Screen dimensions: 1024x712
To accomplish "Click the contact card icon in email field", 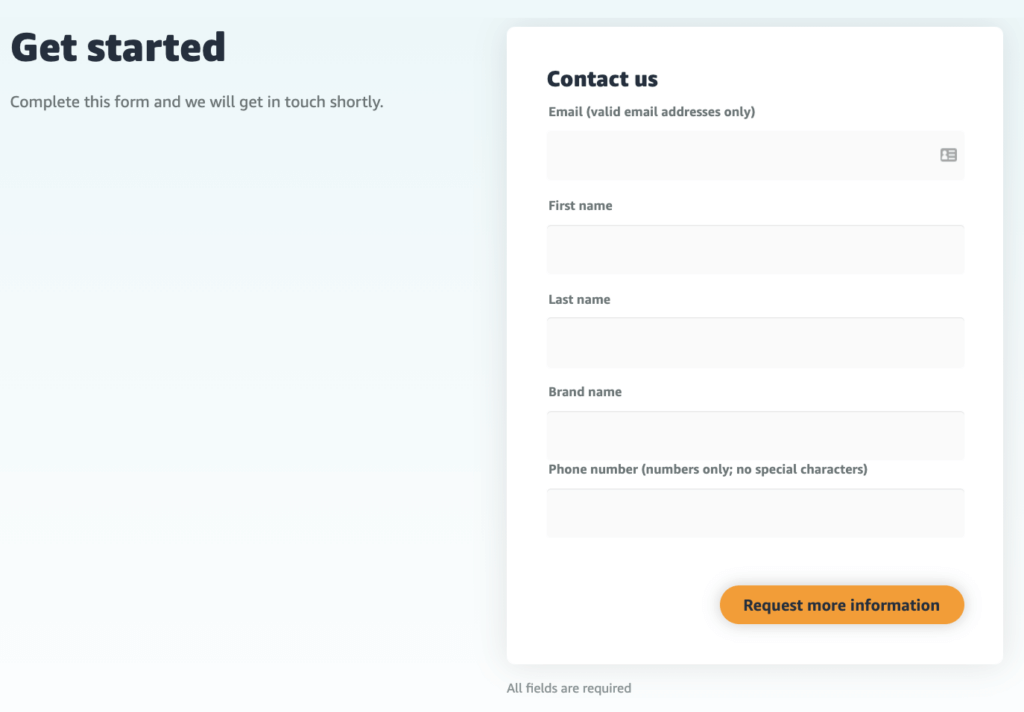I will coord(946,156).
